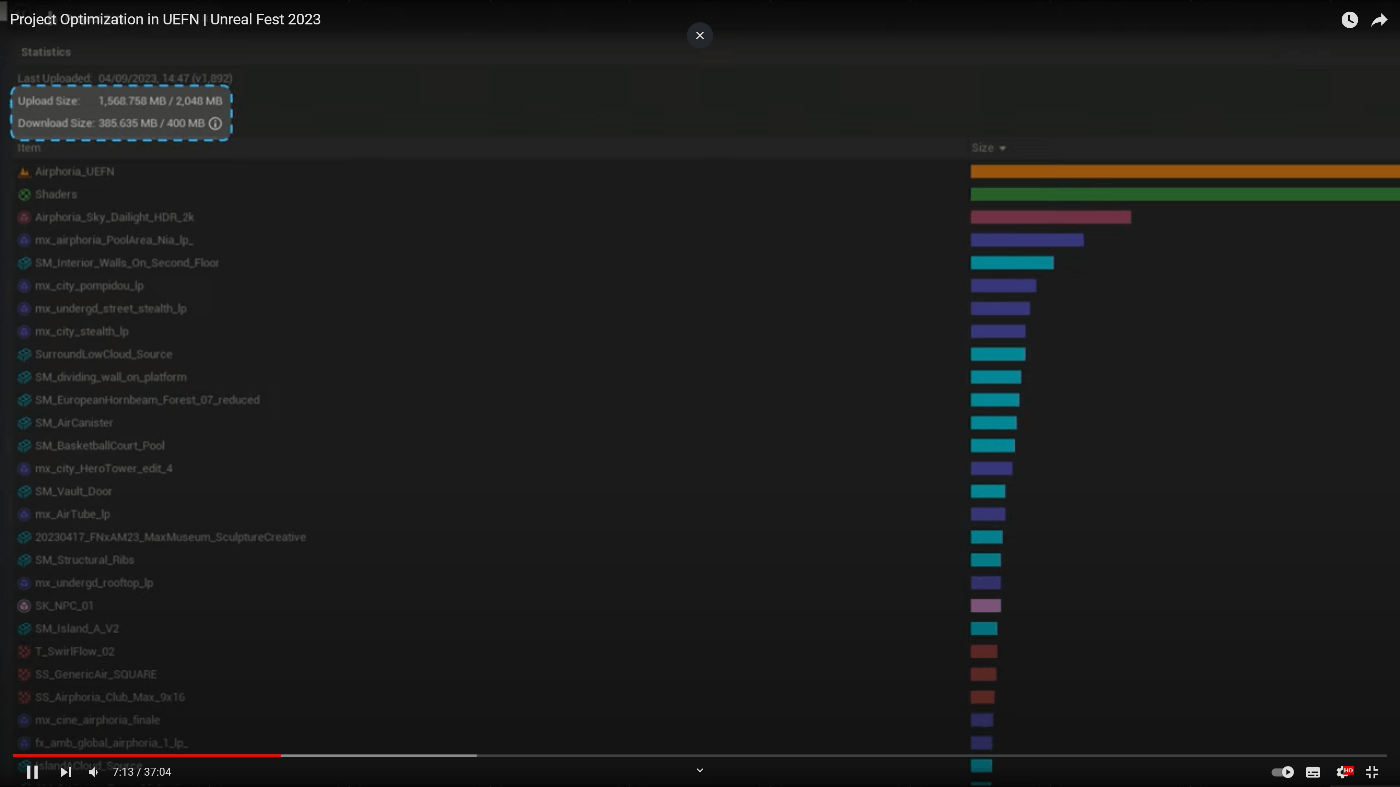The image size is (1400, 787).
Task: Click the mx_city_stealth_lp icon
Action: pyautogui.click(x=24, y=332)
